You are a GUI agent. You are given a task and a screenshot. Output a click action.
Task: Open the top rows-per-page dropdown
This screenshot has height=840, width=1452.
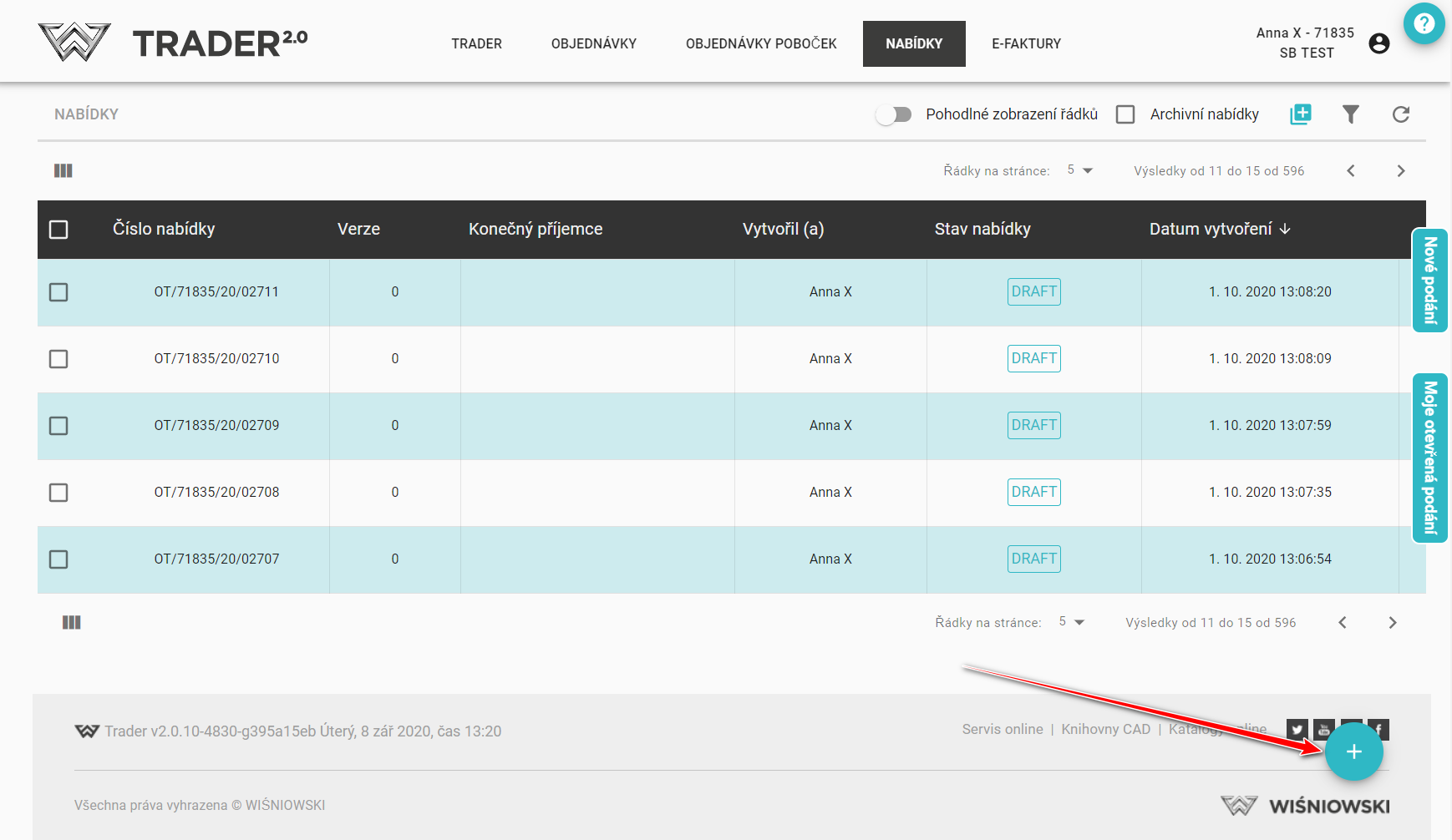1079,170
